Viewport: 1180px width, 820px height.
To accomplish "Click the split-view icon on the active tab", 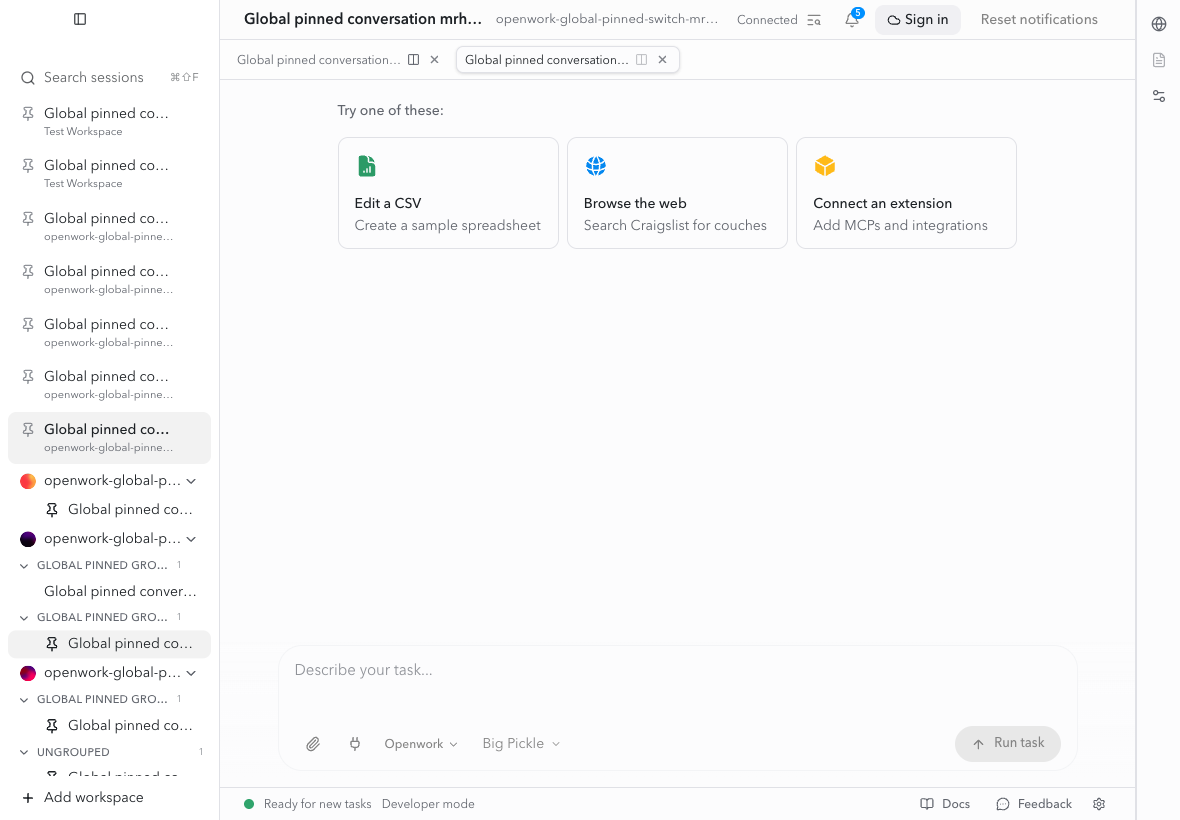I will pos(641,60).
